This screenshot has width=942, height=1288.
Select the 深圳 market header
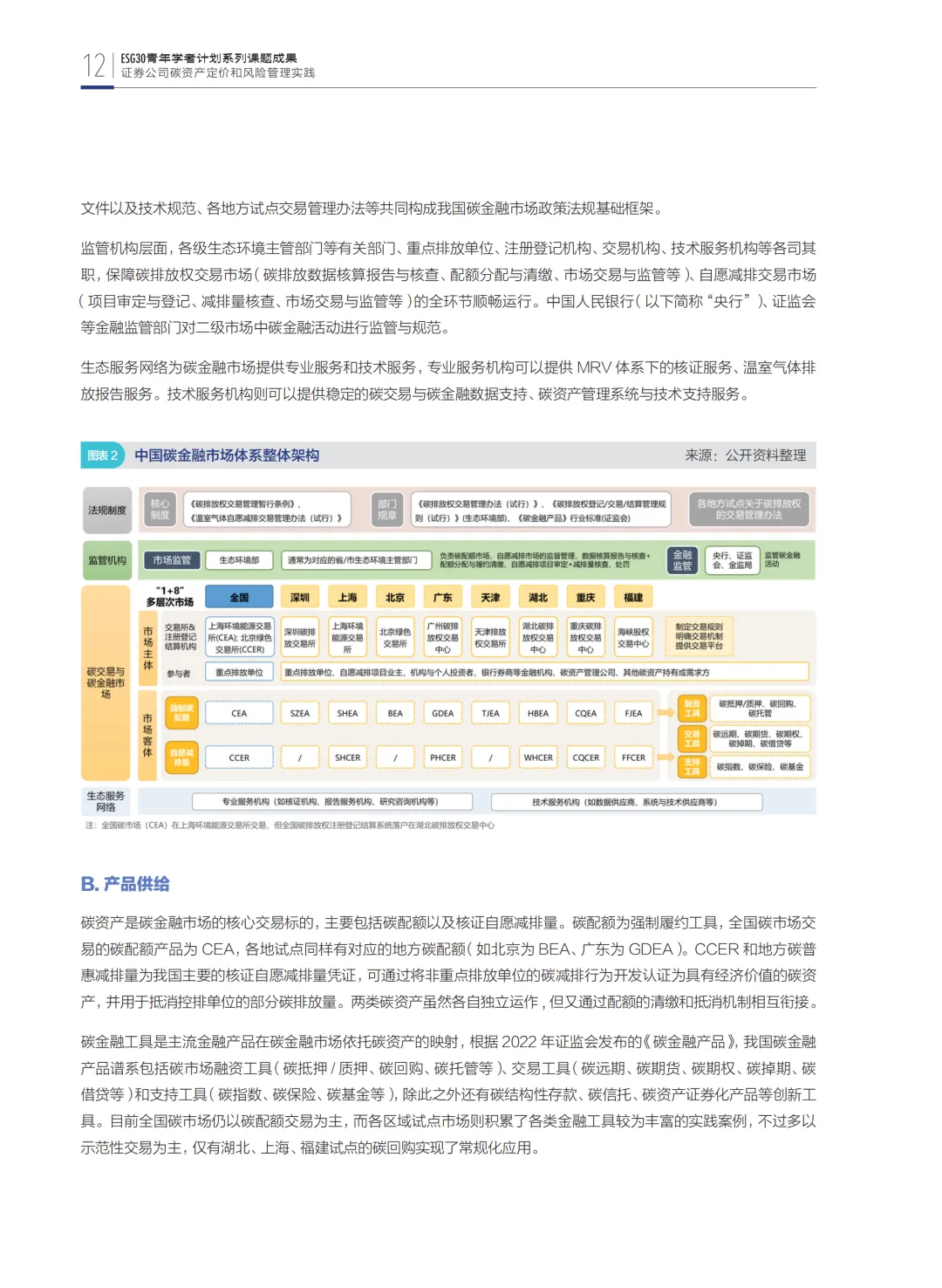click(x=300, y=598)
